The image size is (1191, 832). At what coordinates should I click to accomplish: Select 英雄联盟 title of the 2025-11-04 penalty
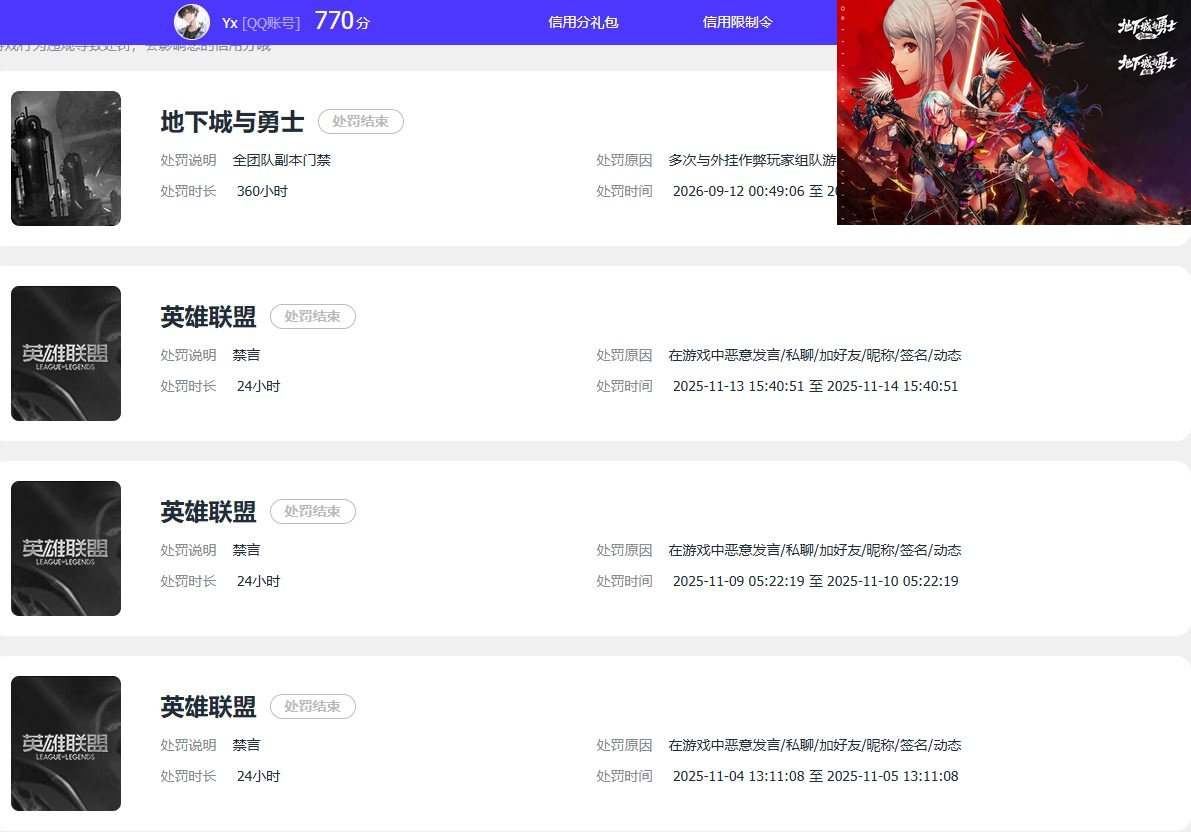click(x=208, y=707)
